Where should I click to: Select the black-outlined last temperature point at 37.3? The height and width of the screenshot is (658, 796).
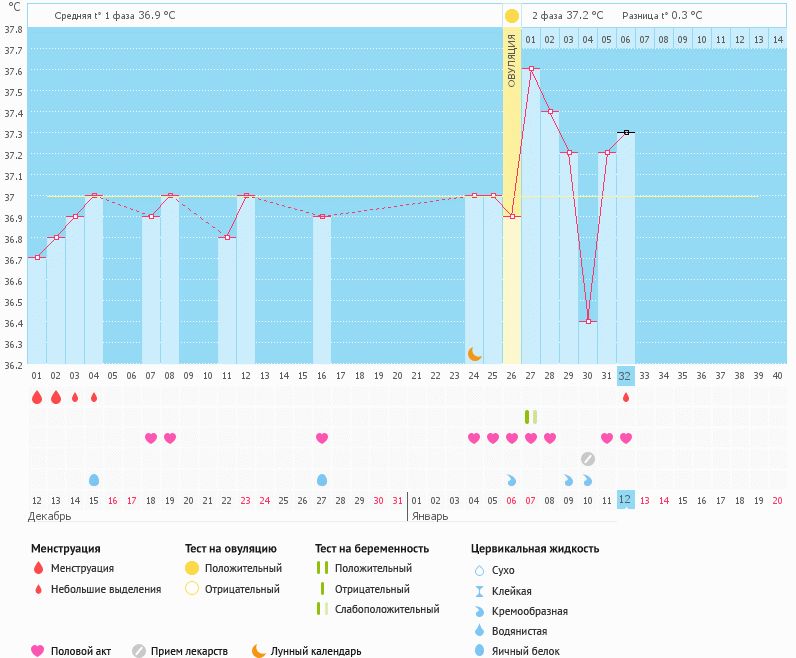[626, 132]
